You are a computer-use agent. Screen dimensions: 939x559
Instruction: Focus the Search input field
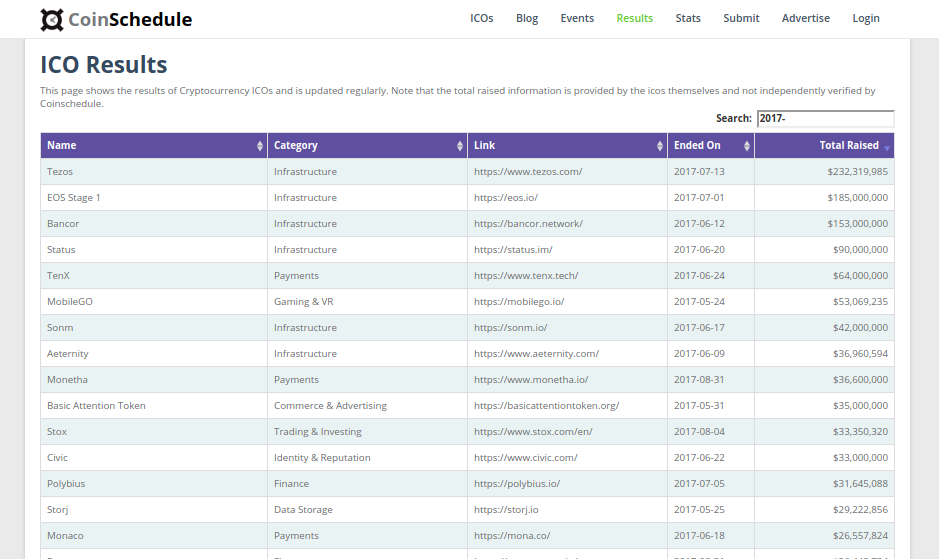point(825,119)
